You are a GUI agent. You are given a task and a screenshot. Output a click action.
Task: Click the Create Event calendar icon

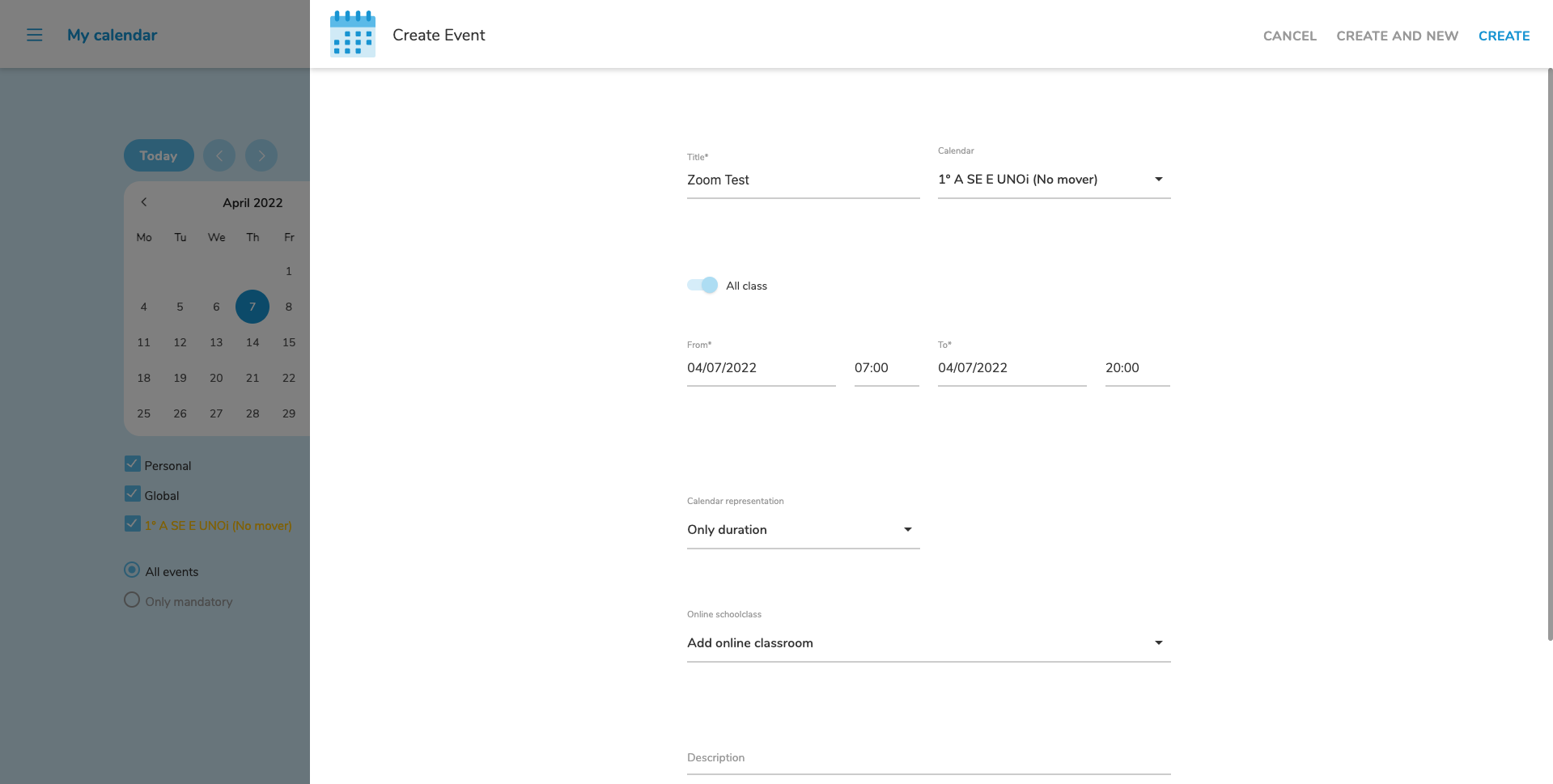click(353, 34)
